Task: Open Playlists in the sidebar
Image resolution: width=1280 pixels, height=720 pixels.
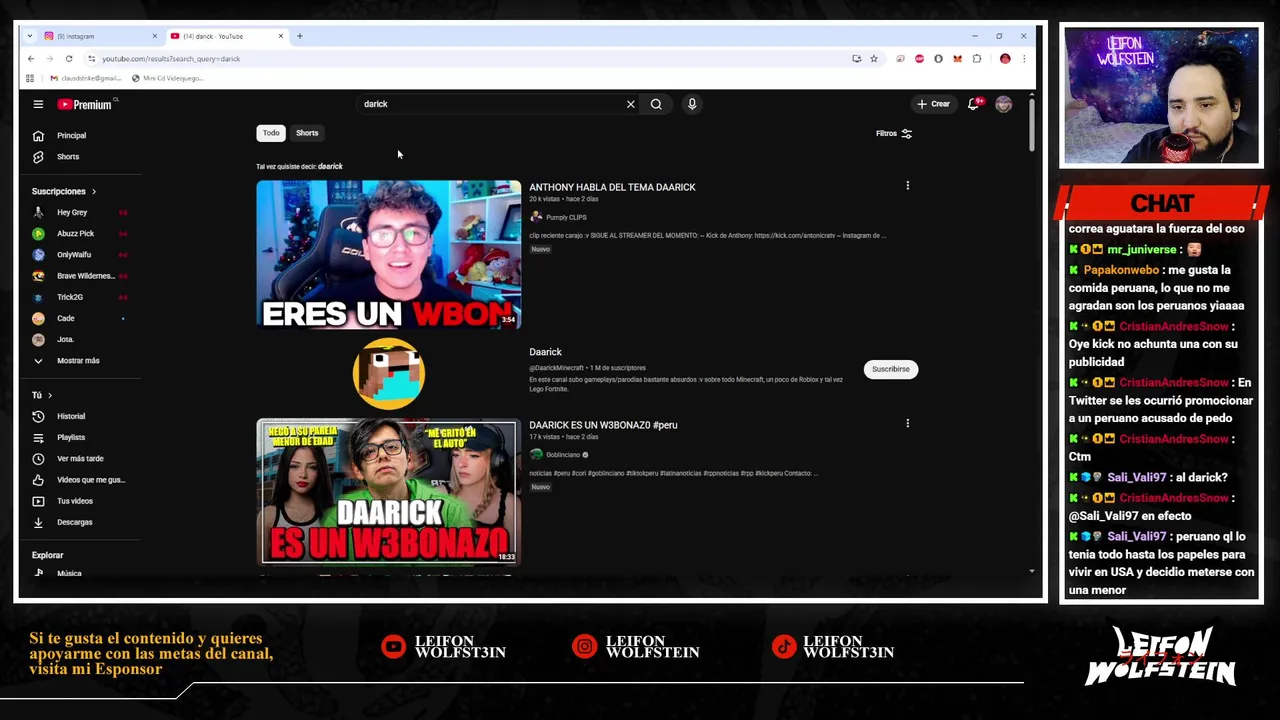Action: (71, 437)
